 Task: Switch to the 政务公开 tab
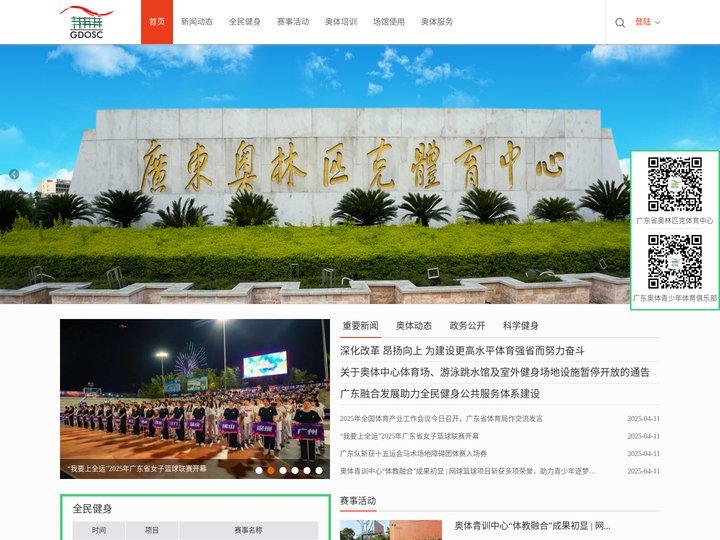click(x=467, y=326)
